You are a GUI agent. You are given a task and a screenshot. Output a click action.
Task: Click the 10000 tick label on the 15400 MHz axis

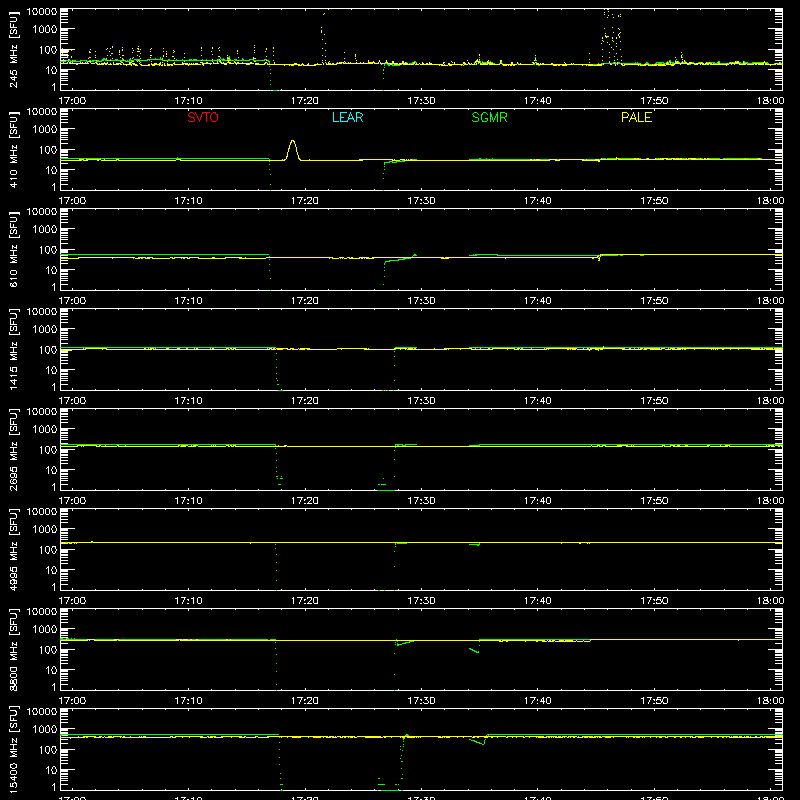click(x=42, y=712)
